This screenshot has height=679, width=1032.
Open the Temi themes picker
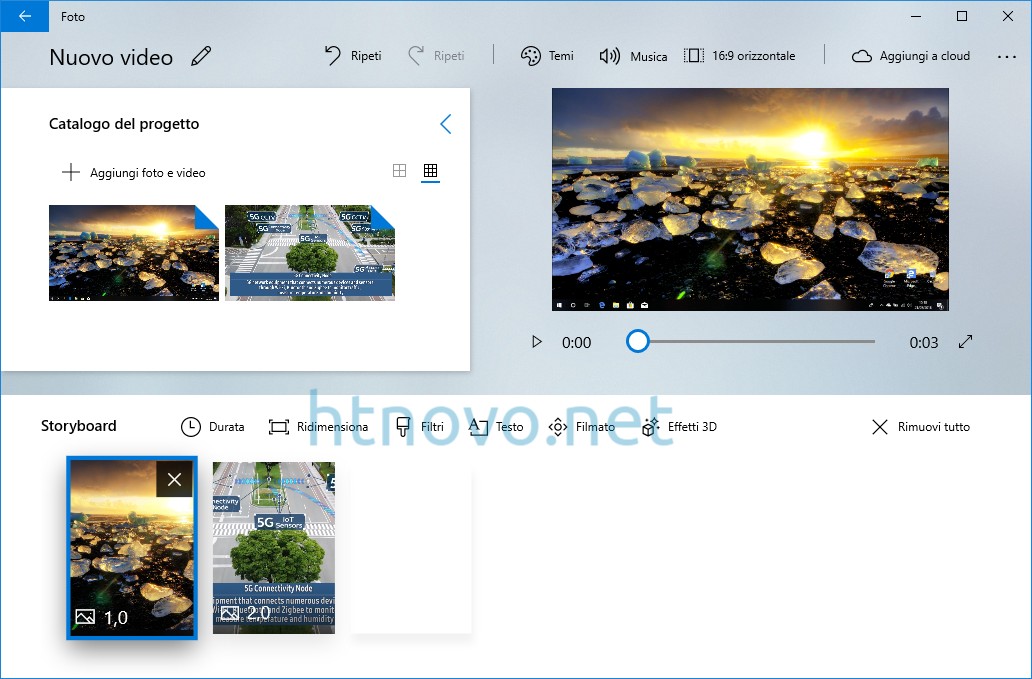click(x=547, y=56)
